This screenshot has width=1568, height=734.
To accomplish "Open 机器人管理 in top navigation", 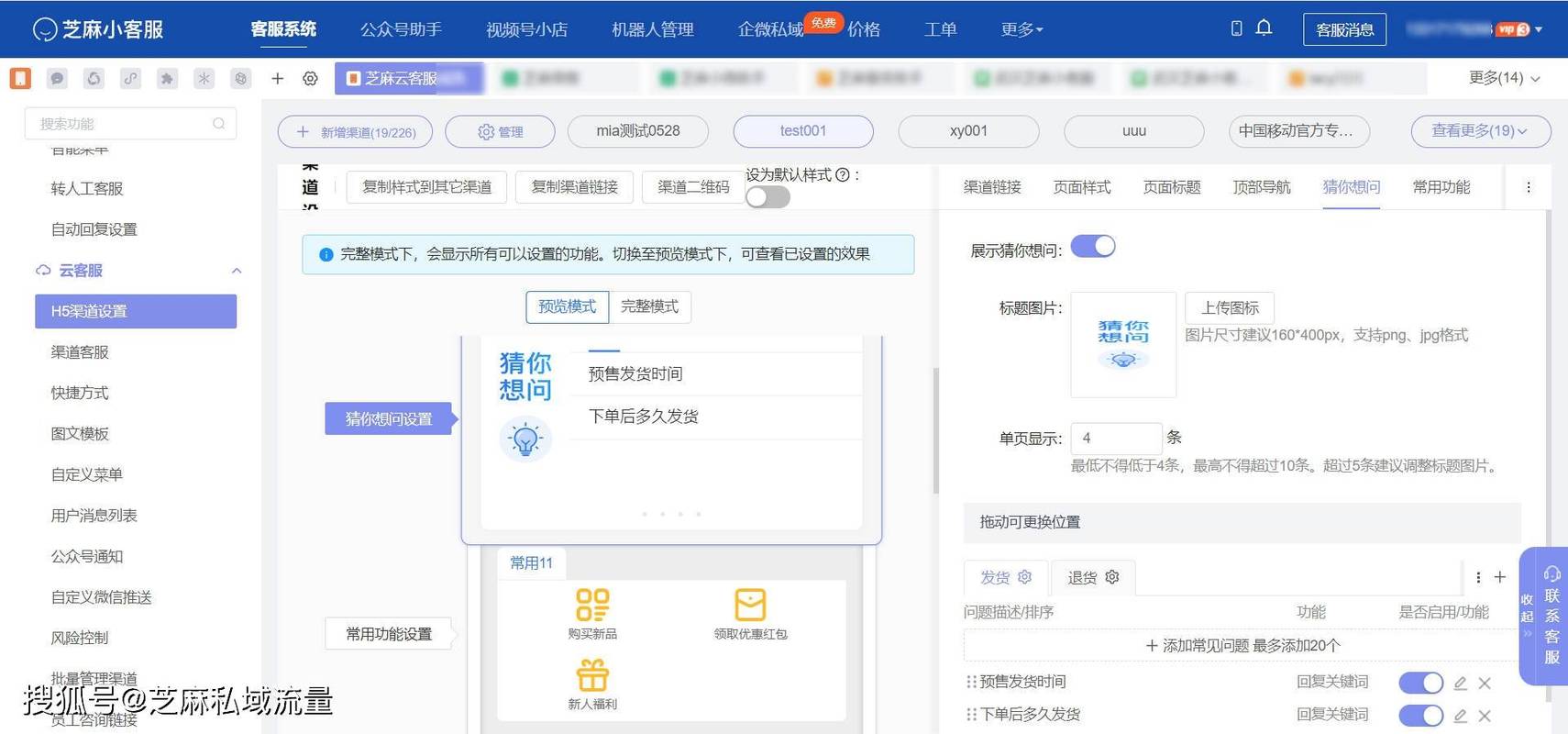I will 652,29.
